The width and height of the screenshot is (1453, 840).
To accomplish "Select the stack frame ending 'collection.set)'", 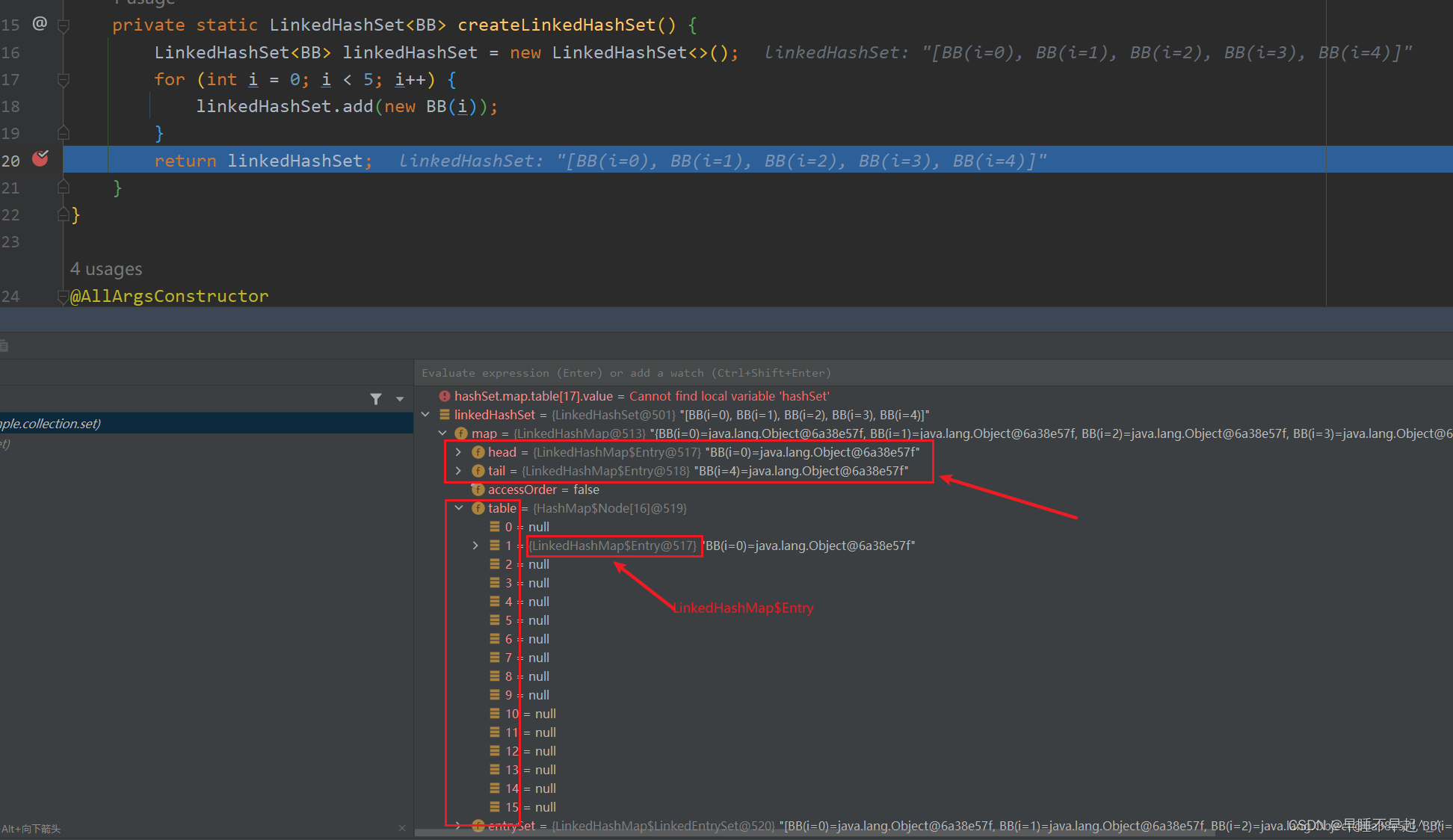I will [207, 424].
